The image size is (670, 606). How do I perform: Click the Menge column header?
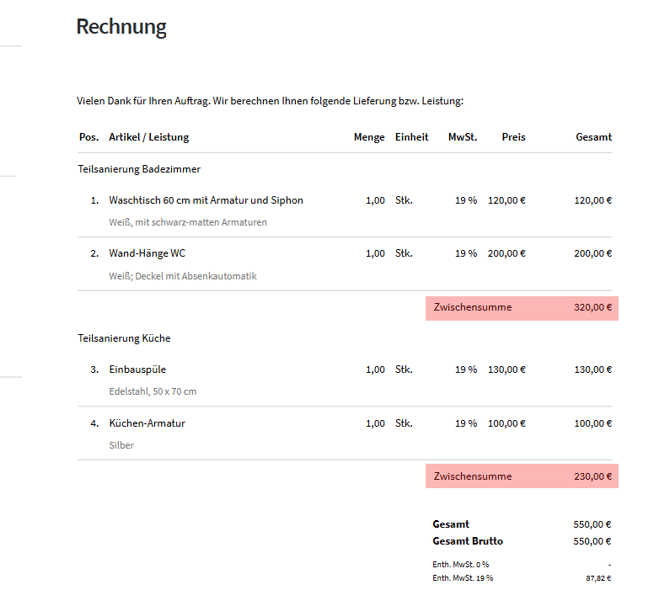(369, 137)
